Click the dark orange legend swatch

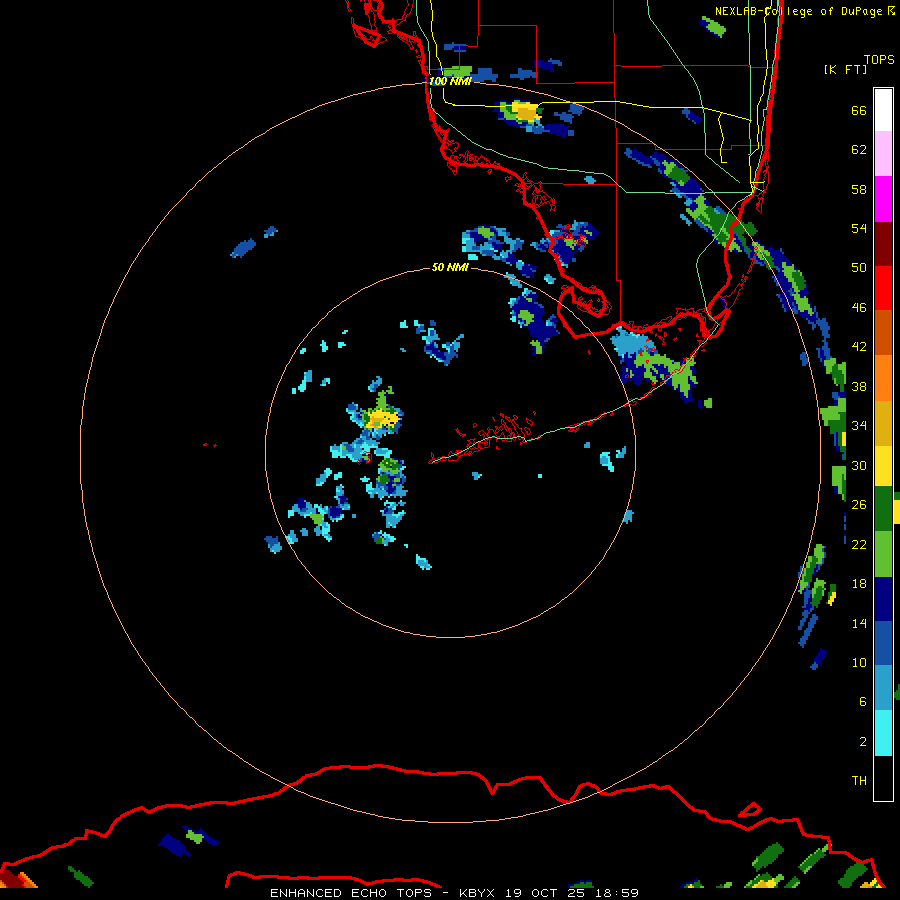click(883, 333)
